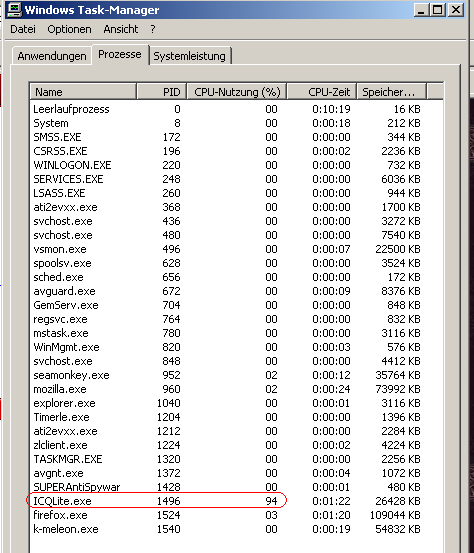The image size is (474, 553).
Task: Open the Optionen menu
Action: click(69, 29)
